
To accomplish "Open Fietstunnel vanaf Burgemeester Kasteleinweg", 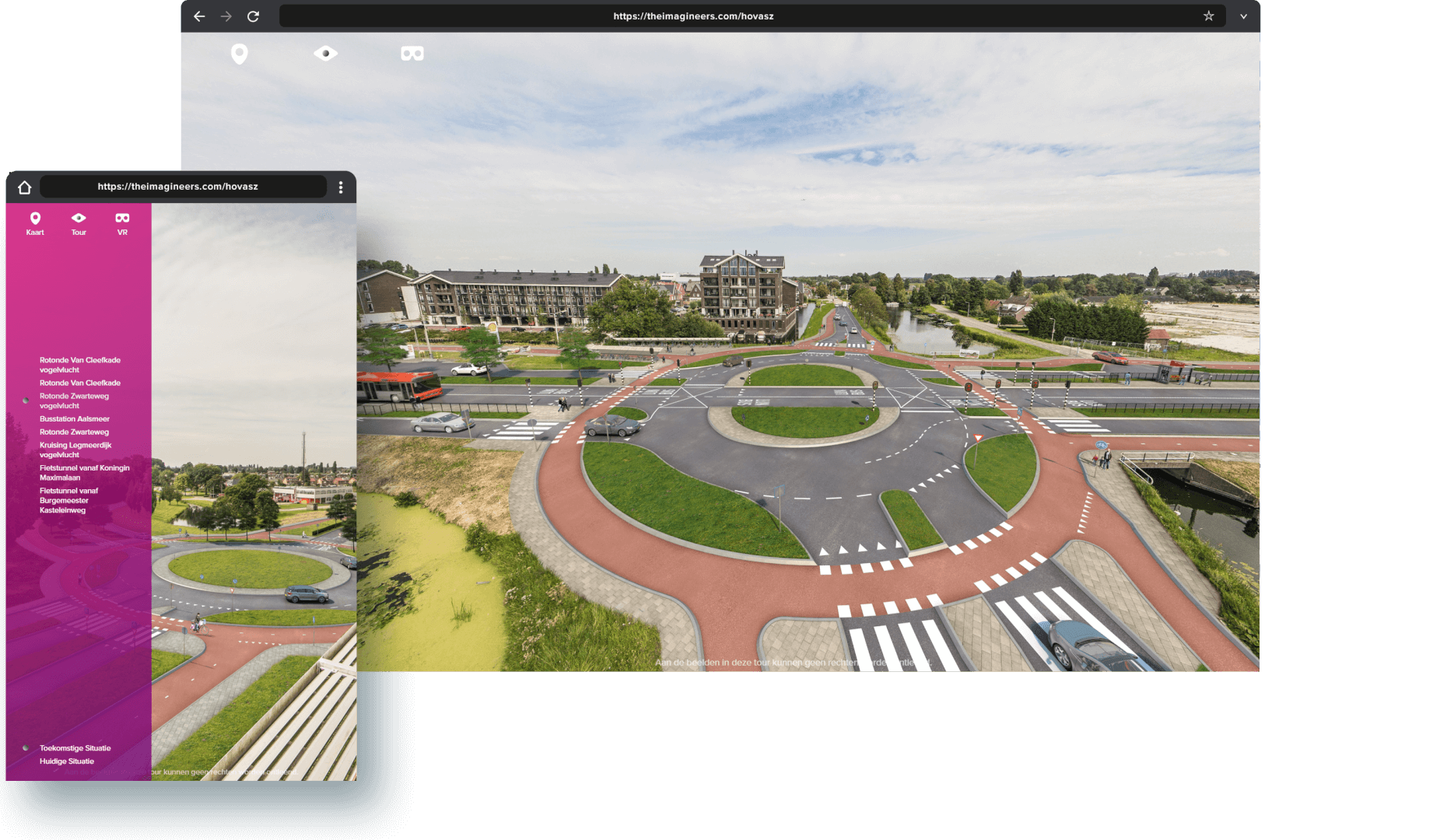I will tap(68, 501).
